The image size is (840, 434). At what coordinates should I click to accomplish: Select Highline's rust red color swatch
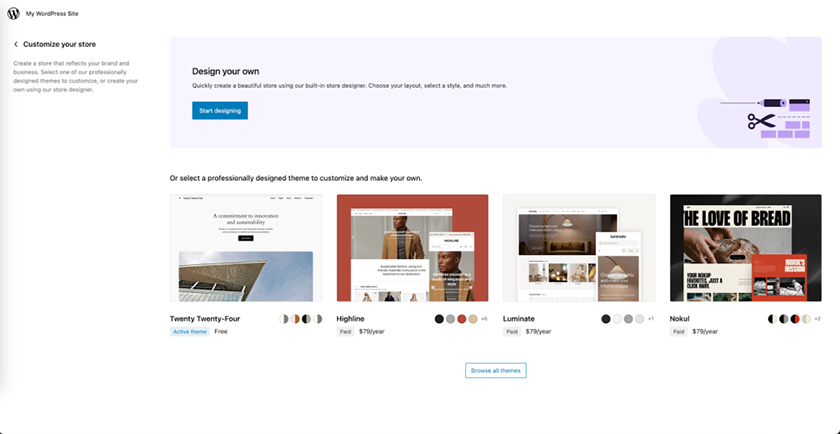pyautogui.click(x=462, y=319)
